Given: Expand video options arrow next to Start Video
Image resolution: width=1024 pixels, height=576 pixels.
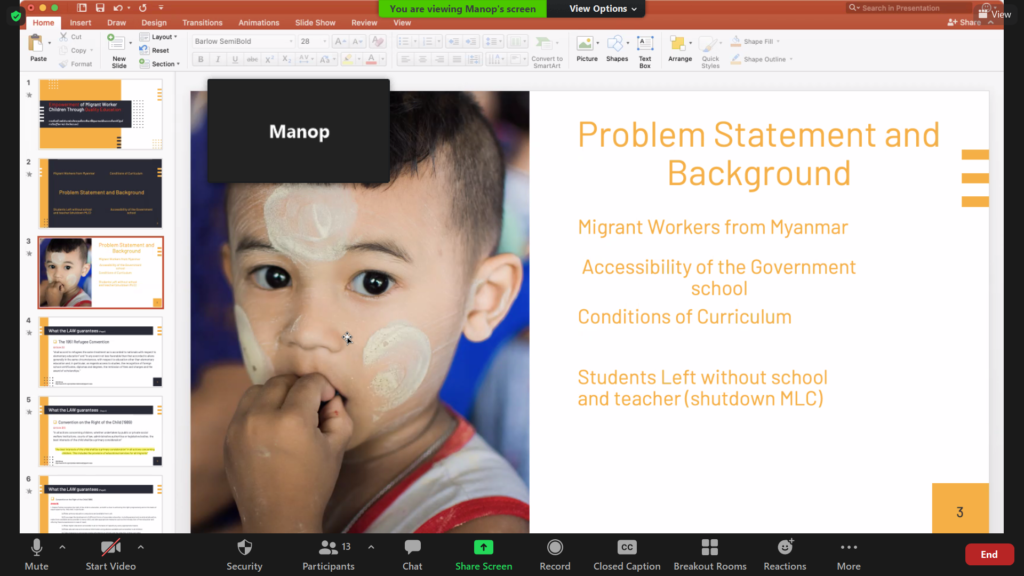Looking at the screenshot, I should (x=140, y=547).
